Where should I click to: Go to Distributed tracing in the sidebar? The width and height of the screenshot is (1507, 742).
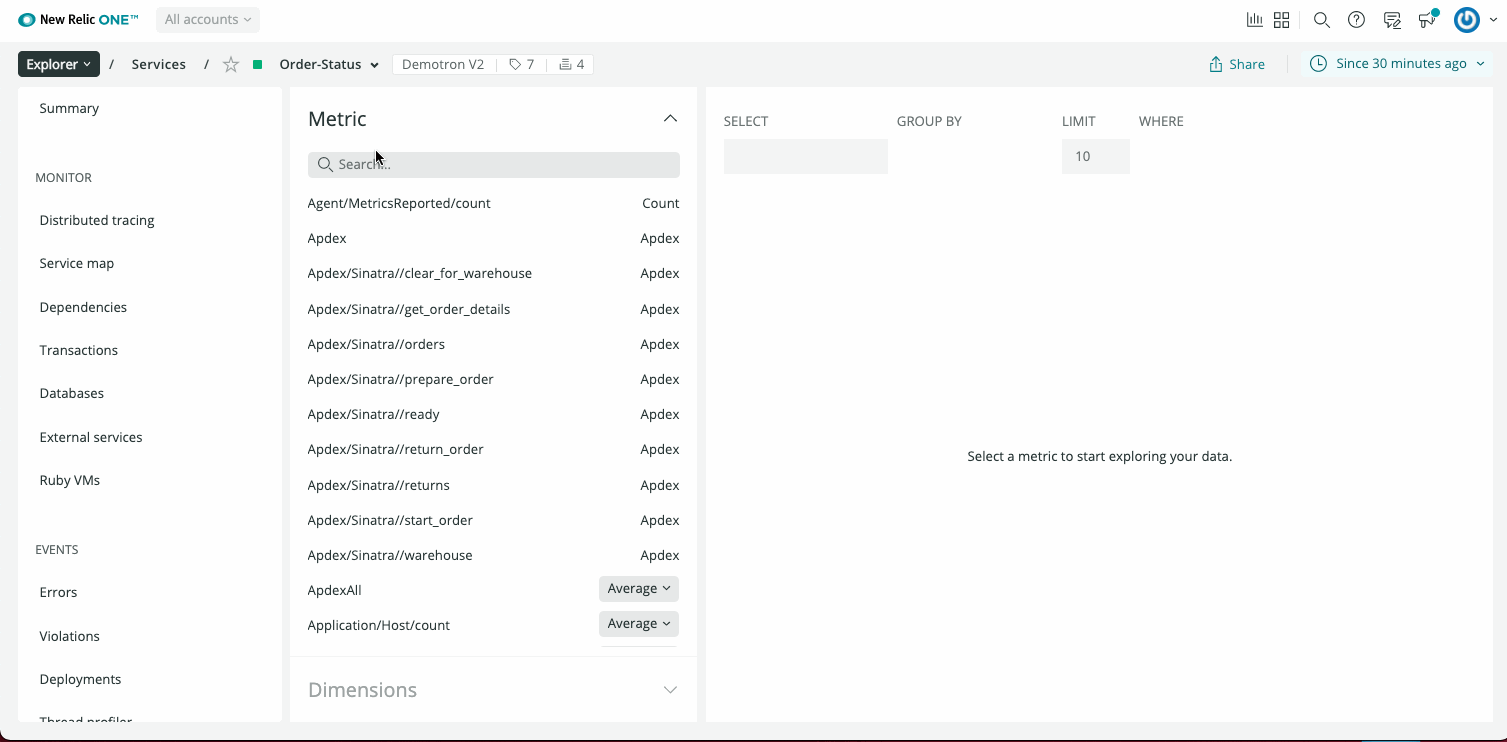[x=96, y=220]
